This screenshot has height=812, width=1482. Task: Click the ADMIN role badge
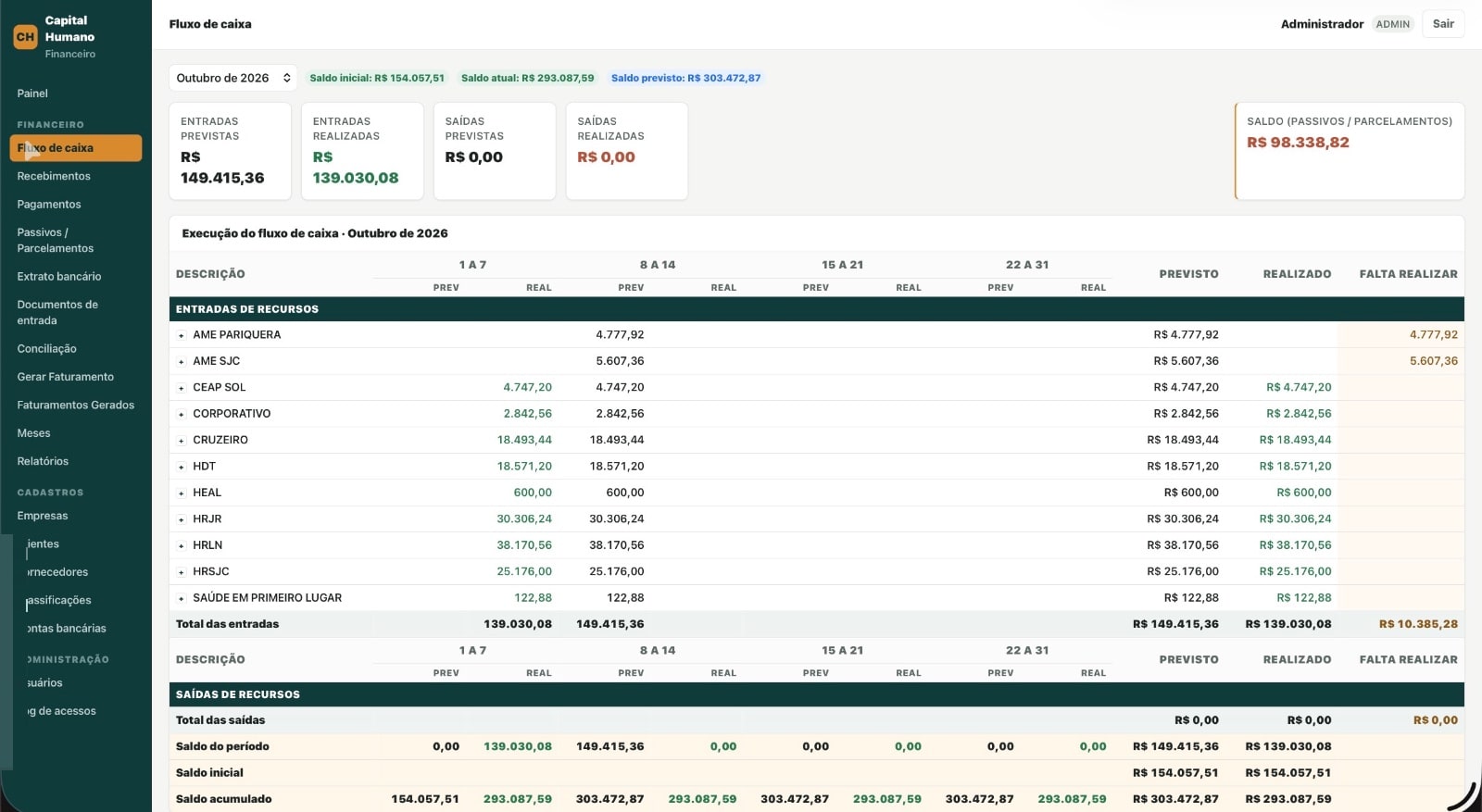[x=1392, y=24]
